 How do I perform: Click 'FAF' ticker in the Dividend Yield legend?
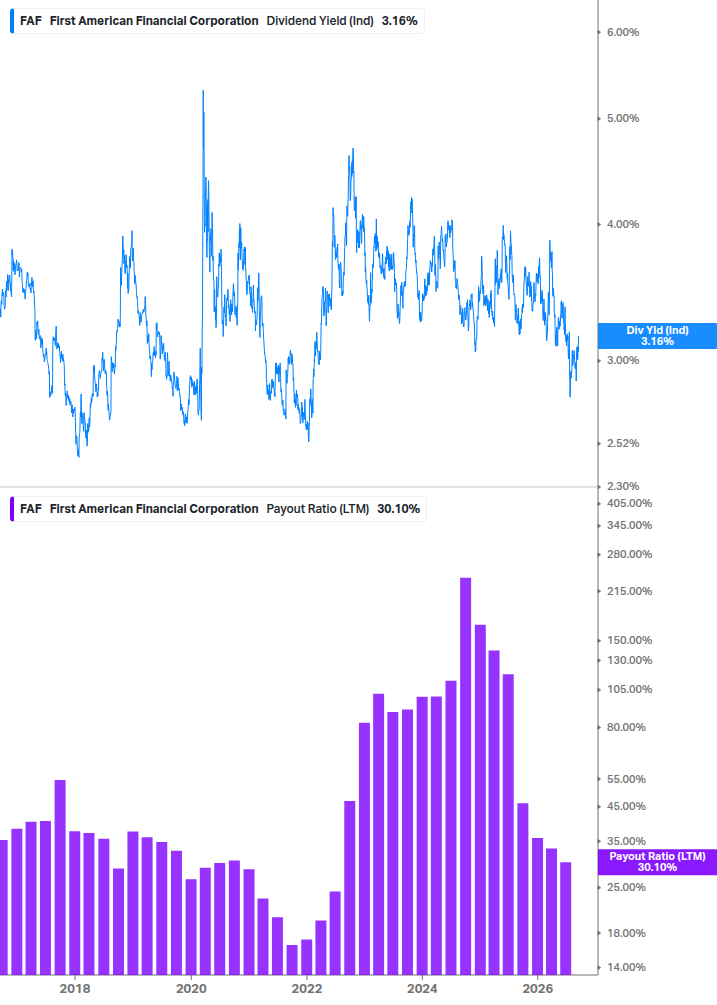[x=31, y=21]
